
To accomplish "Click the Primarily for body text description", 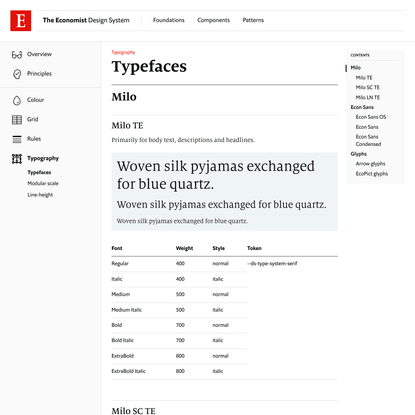I will (x=183, y=140).
